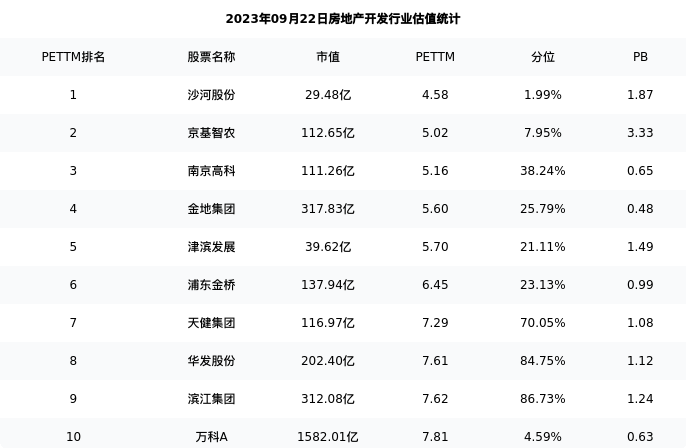Viewport: 686px width, 448px height.
Task: Click the PETTM排名 column header
Action: (73, 57)
